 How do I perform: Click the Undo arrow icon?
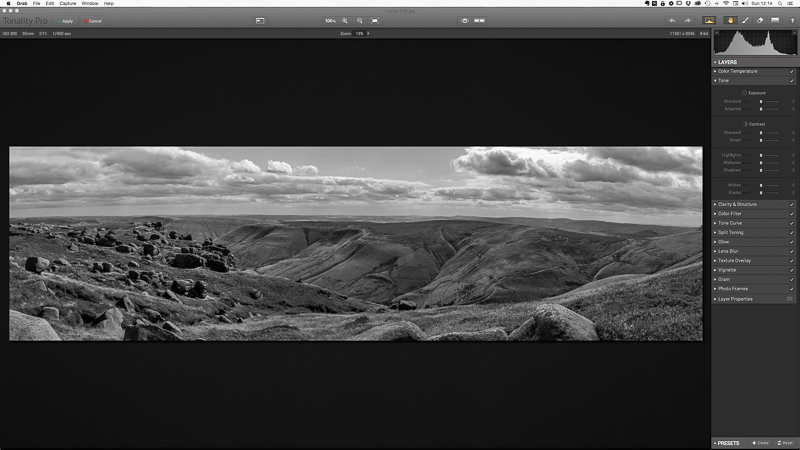tap(672, 20)
